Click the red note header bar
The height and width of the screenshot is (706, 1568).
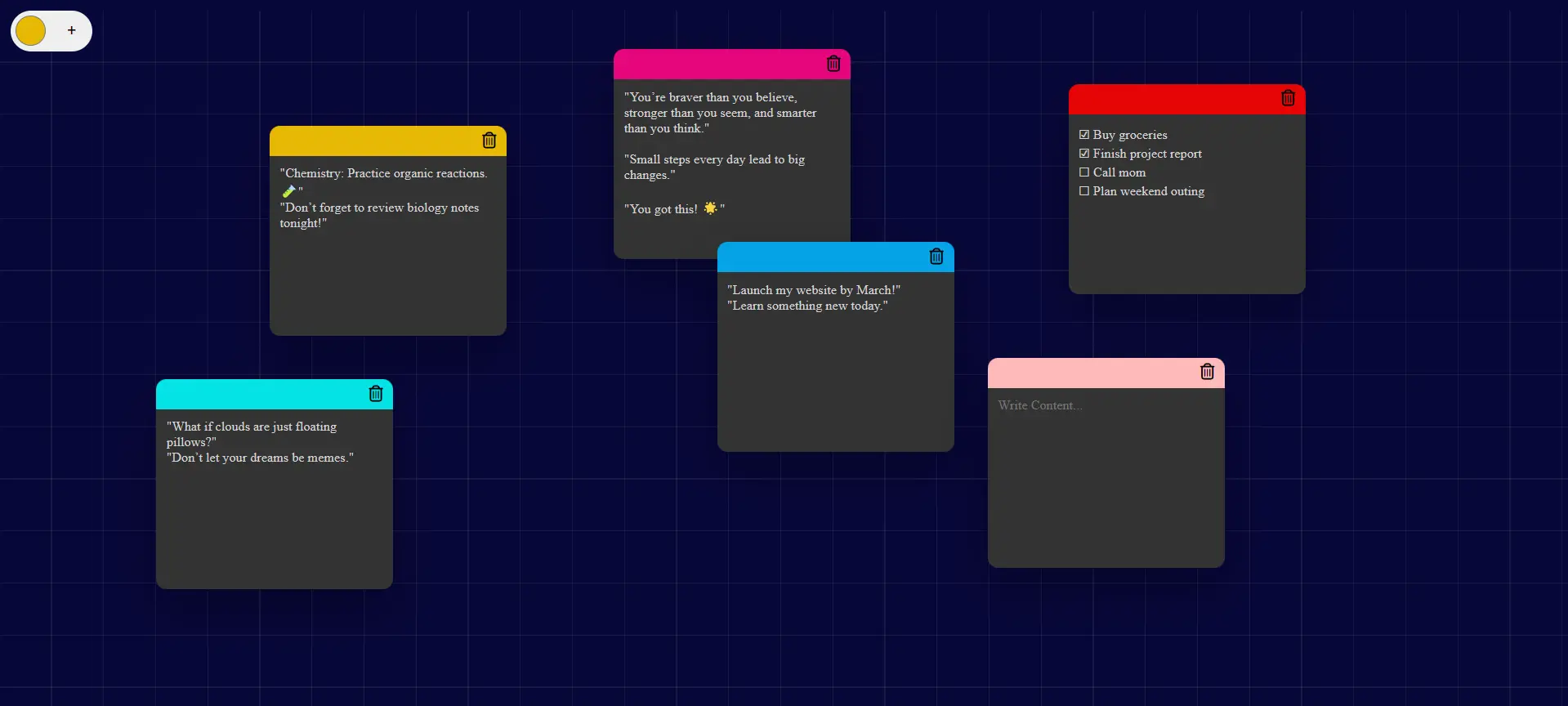point(1187,99)
